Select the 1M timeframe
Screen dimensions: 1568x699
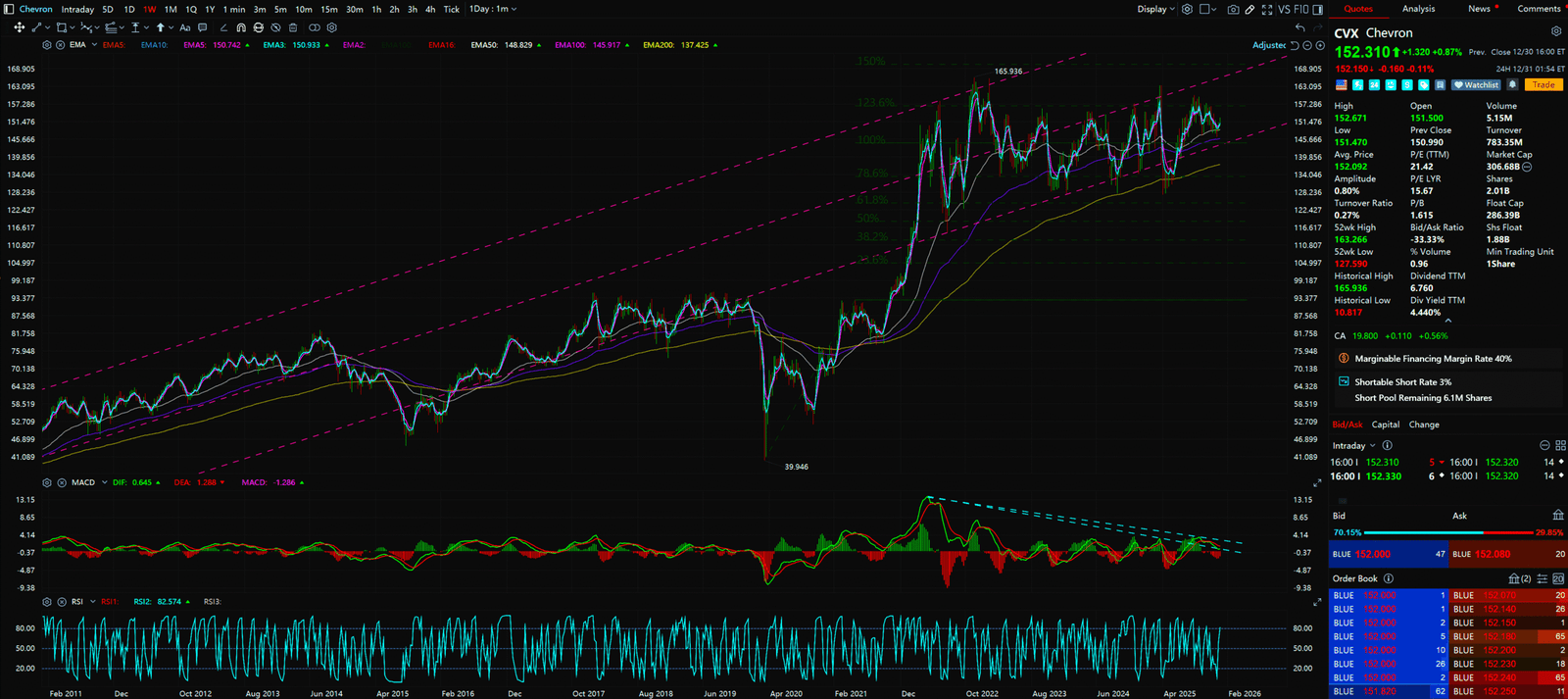[x=171, y=10]
